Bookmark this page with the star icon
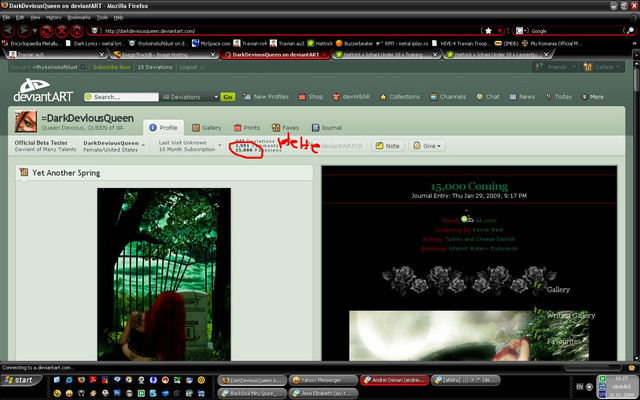Image resolution: width=640 pixels, height=400 pixels. point(488,31)
